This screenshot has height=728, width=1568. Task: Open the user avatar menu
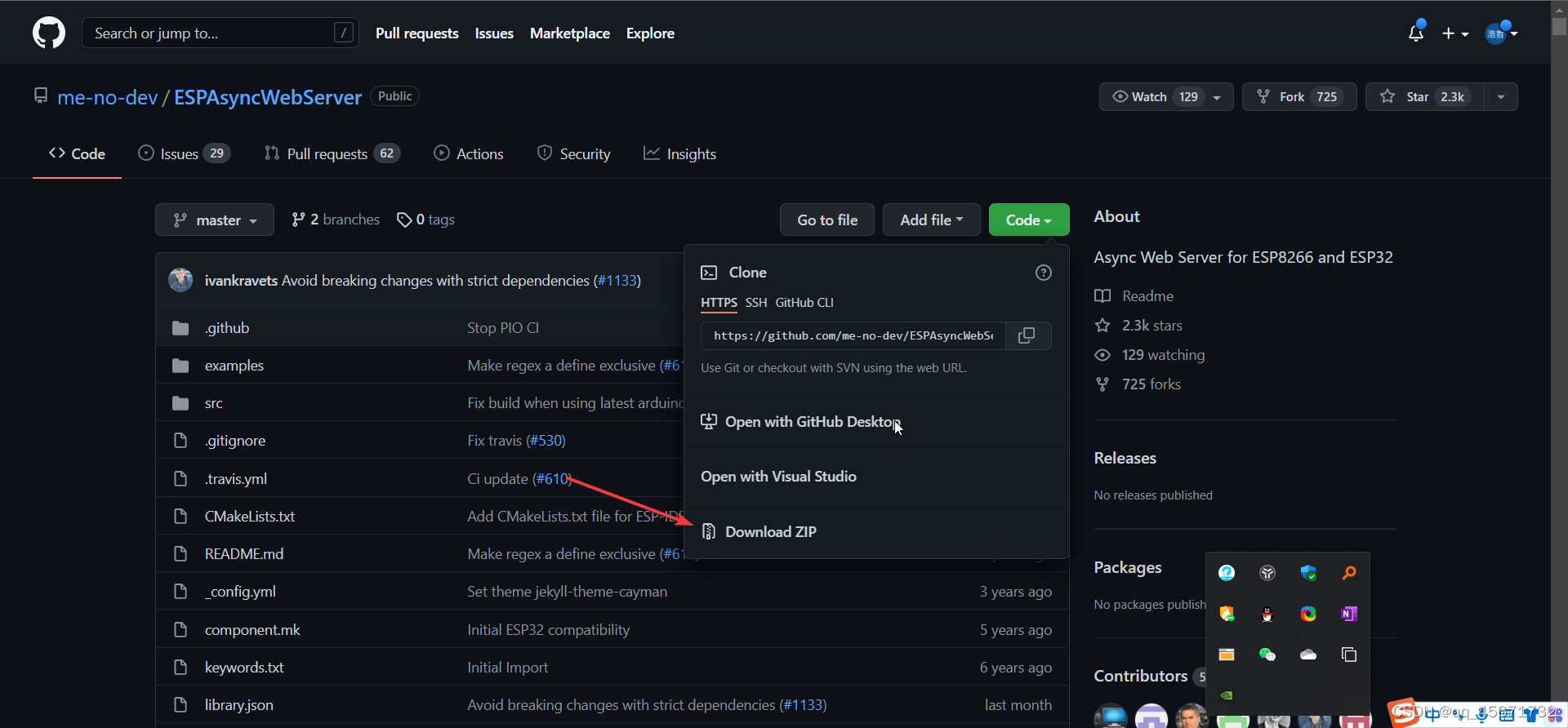(x=1501, y=33)
